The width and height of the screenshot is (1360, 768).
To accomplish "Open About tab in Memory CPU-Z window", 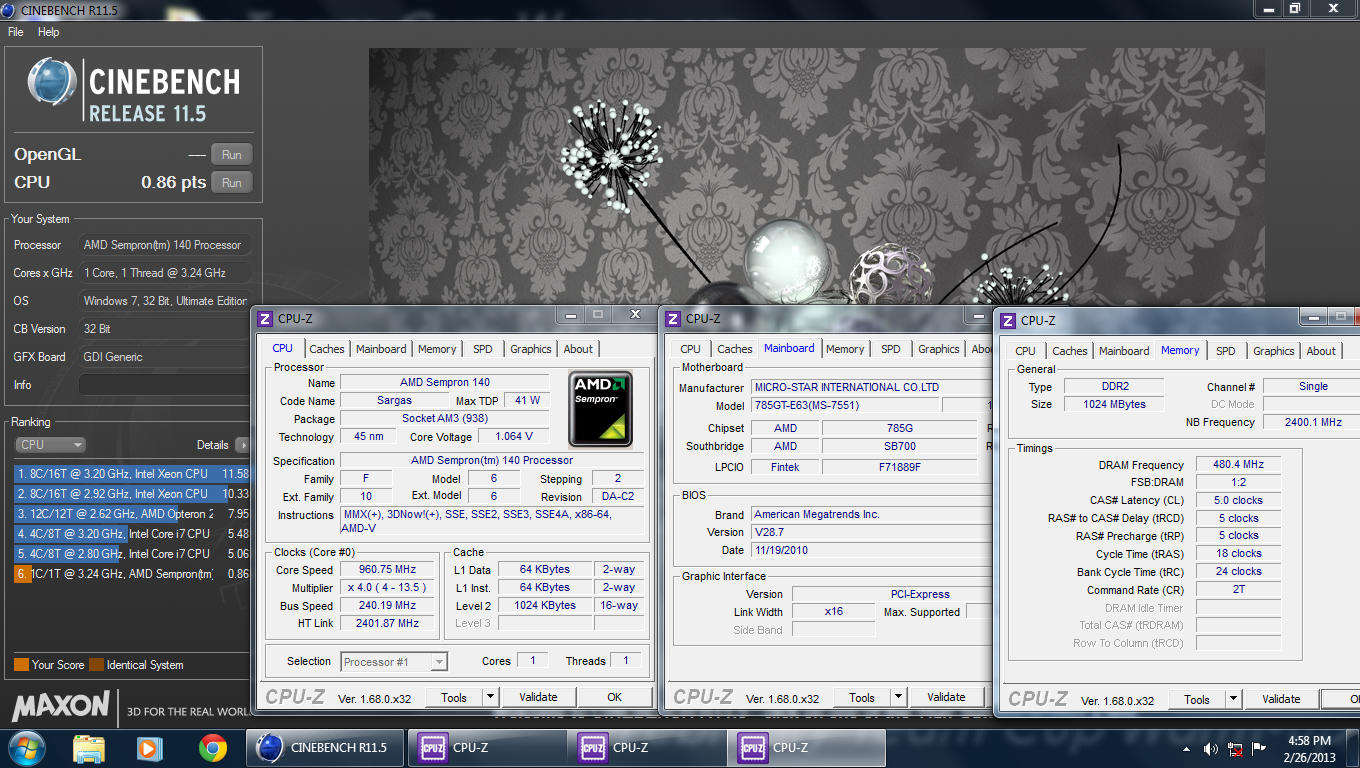I will click(x=1321, y=351).
